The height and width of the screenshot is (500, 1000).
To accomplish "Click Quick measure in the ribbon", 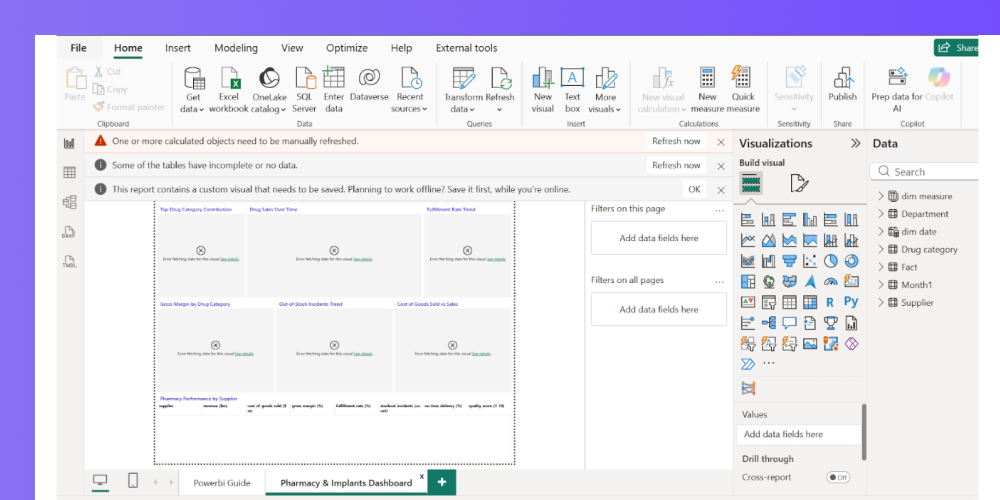I will pyautogui.click(x=743, y=90).
